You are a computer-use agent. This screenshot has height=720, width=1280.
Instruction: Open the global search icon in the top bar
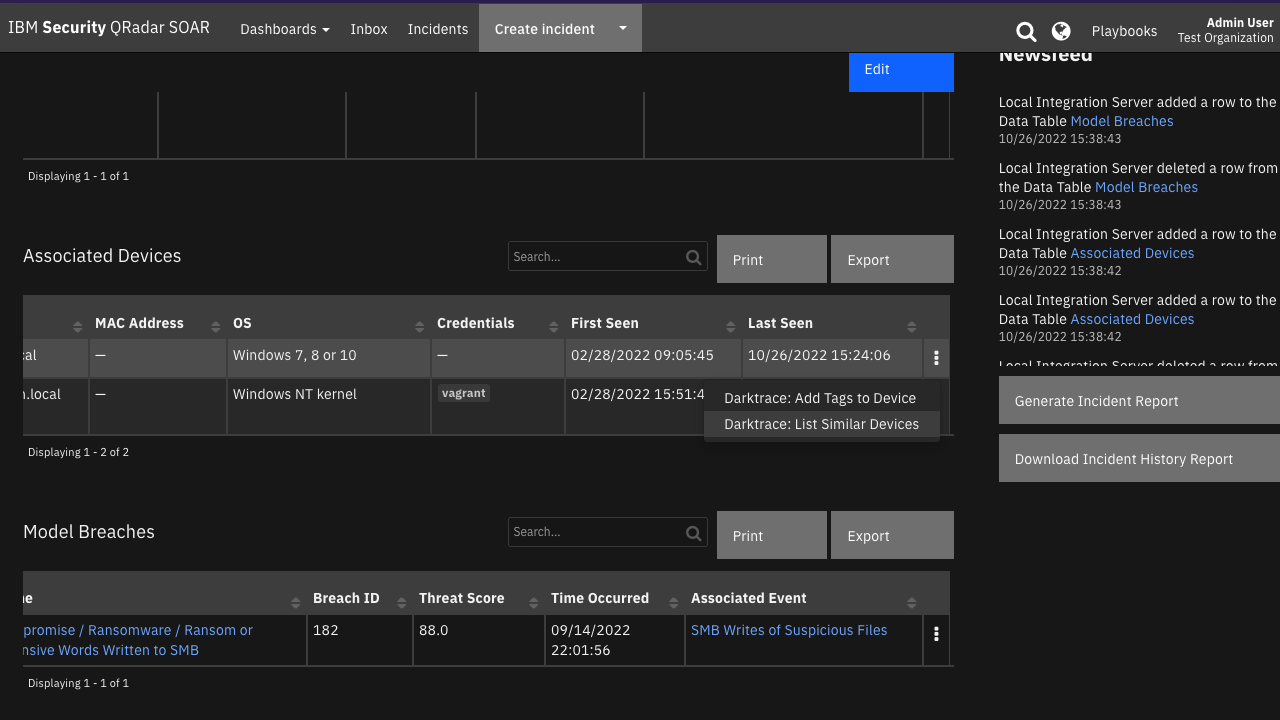[x=1025, y=31]
